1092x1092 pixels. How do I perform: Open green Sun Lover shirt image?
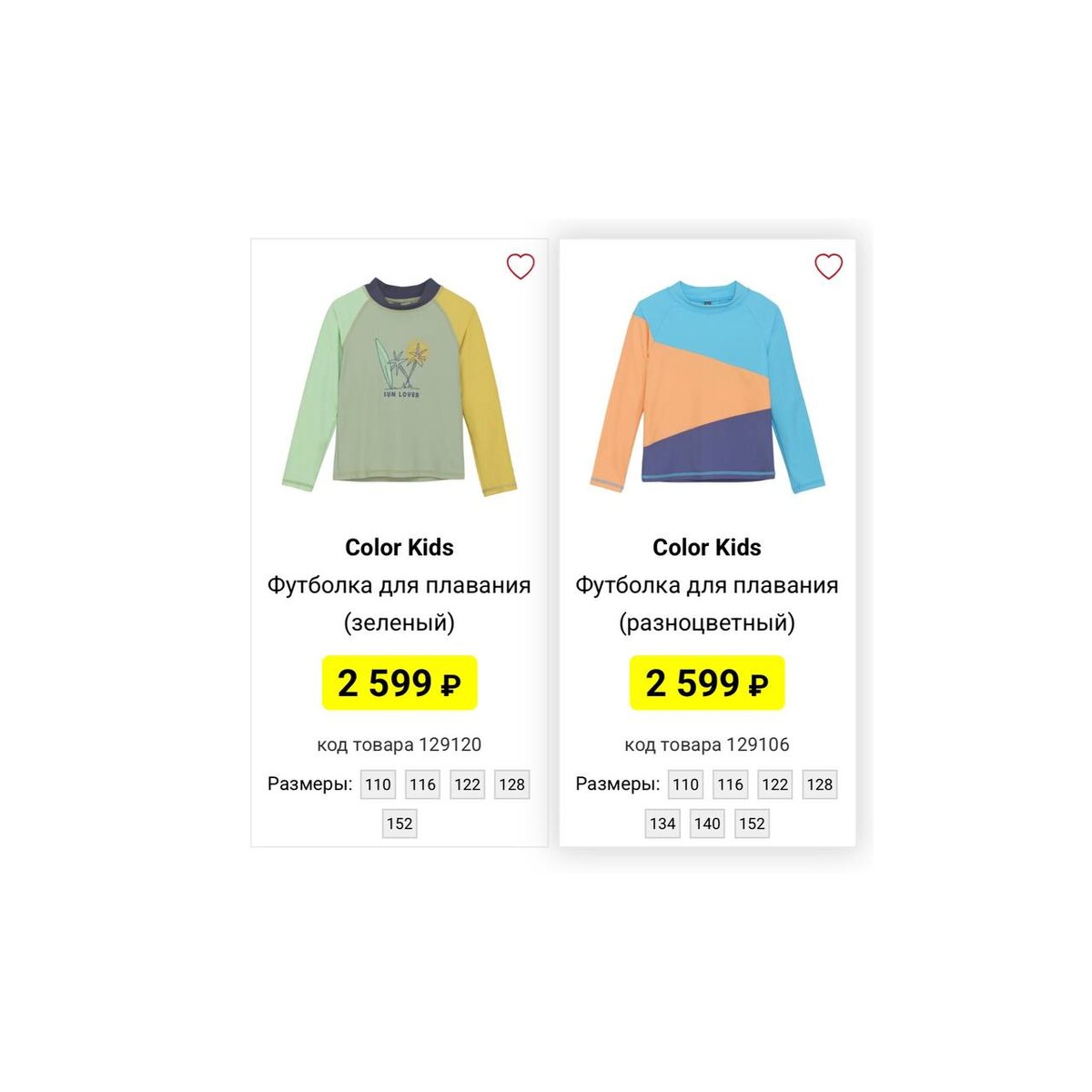coord(399,388)
